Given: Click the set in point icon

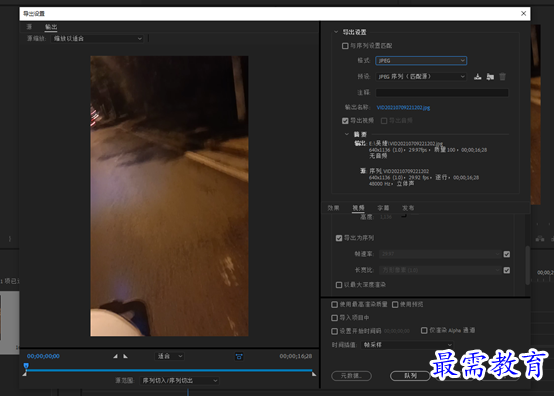Looking at the screenshot, I should click(116, 356).
